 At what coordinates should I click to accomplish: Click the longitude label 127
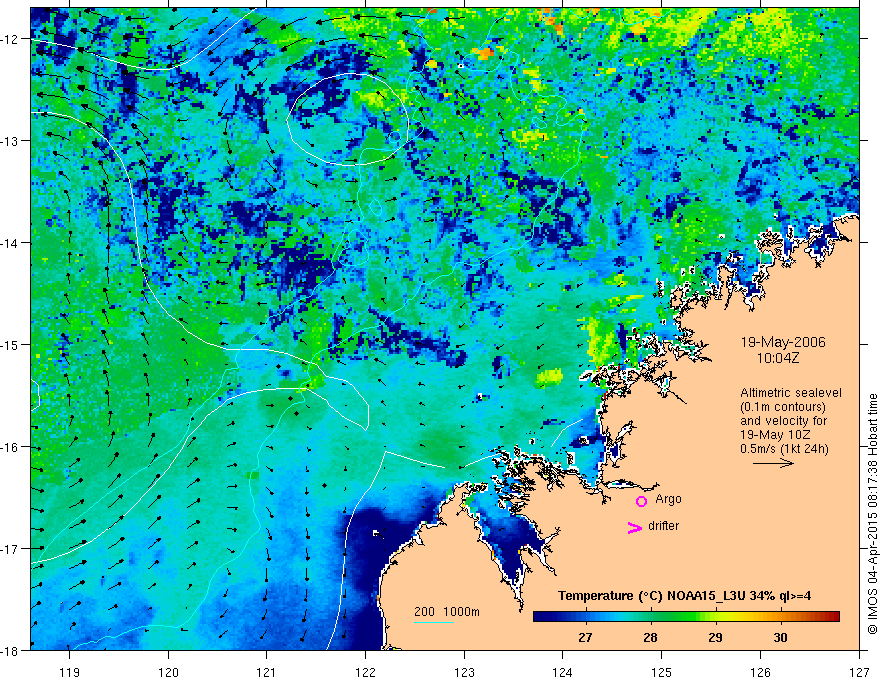click(x=859, y=672)
